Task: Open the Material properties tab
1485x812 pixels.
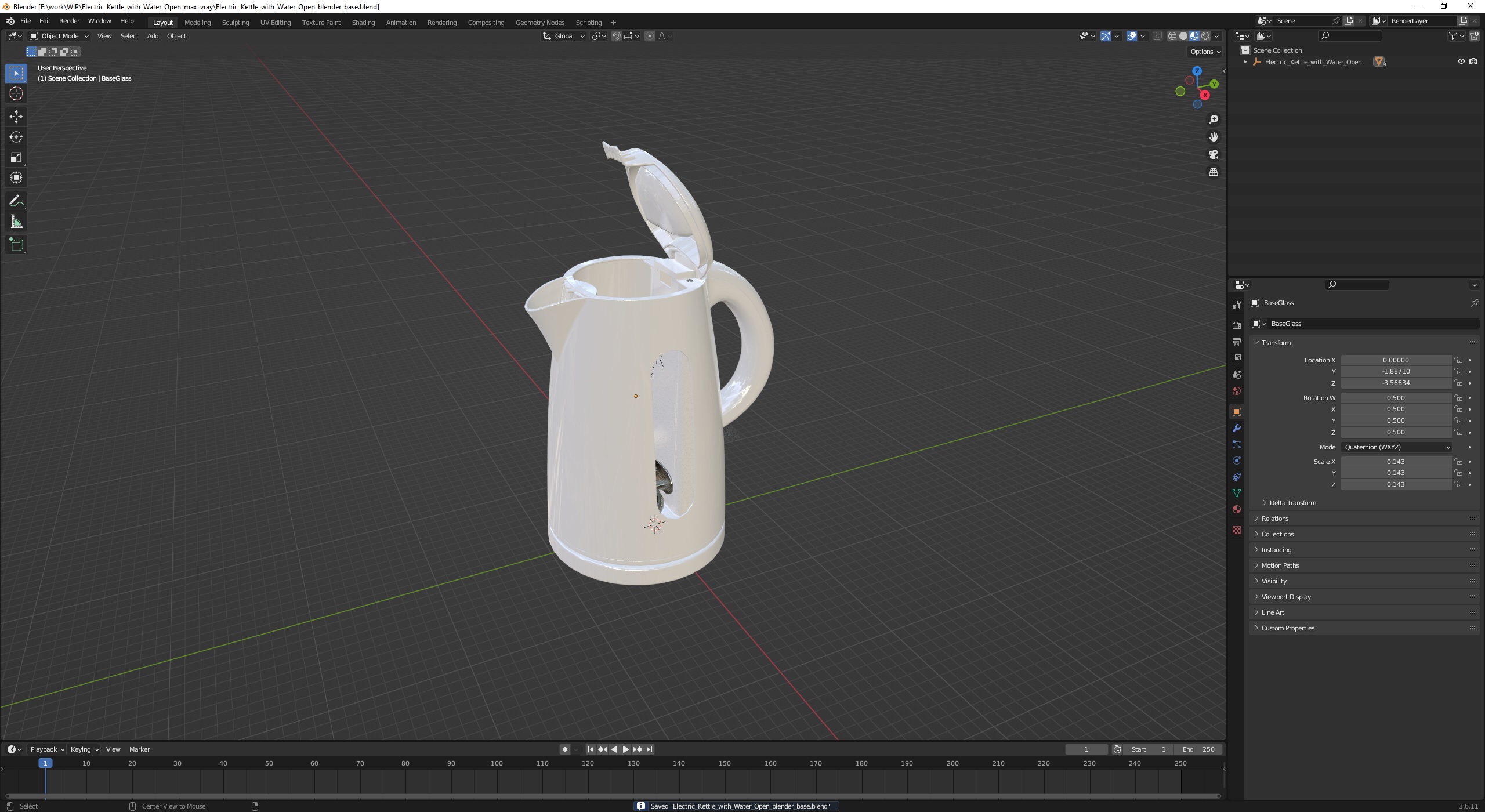Action: coord(1236,509)
